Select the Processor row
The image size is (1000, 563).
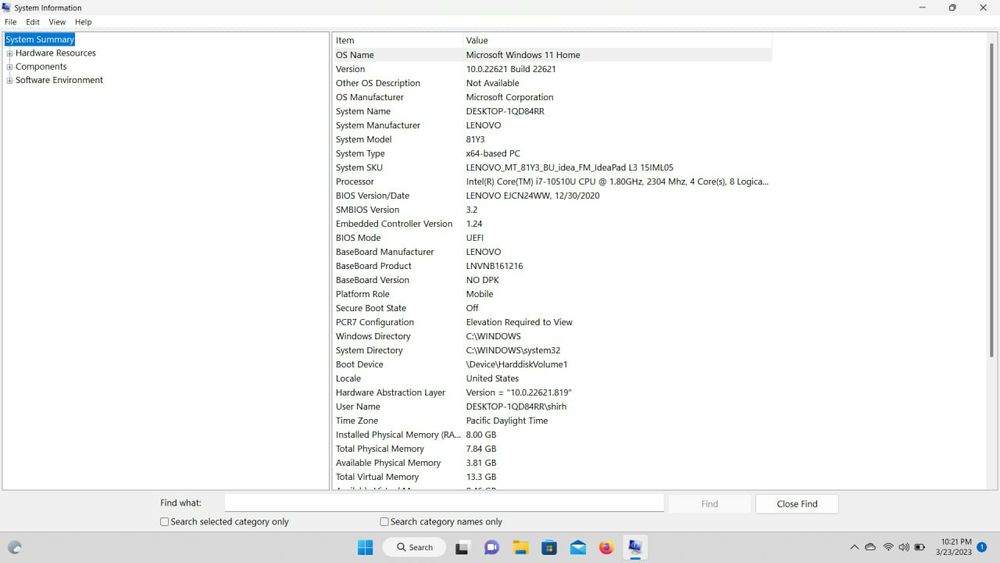552,181
